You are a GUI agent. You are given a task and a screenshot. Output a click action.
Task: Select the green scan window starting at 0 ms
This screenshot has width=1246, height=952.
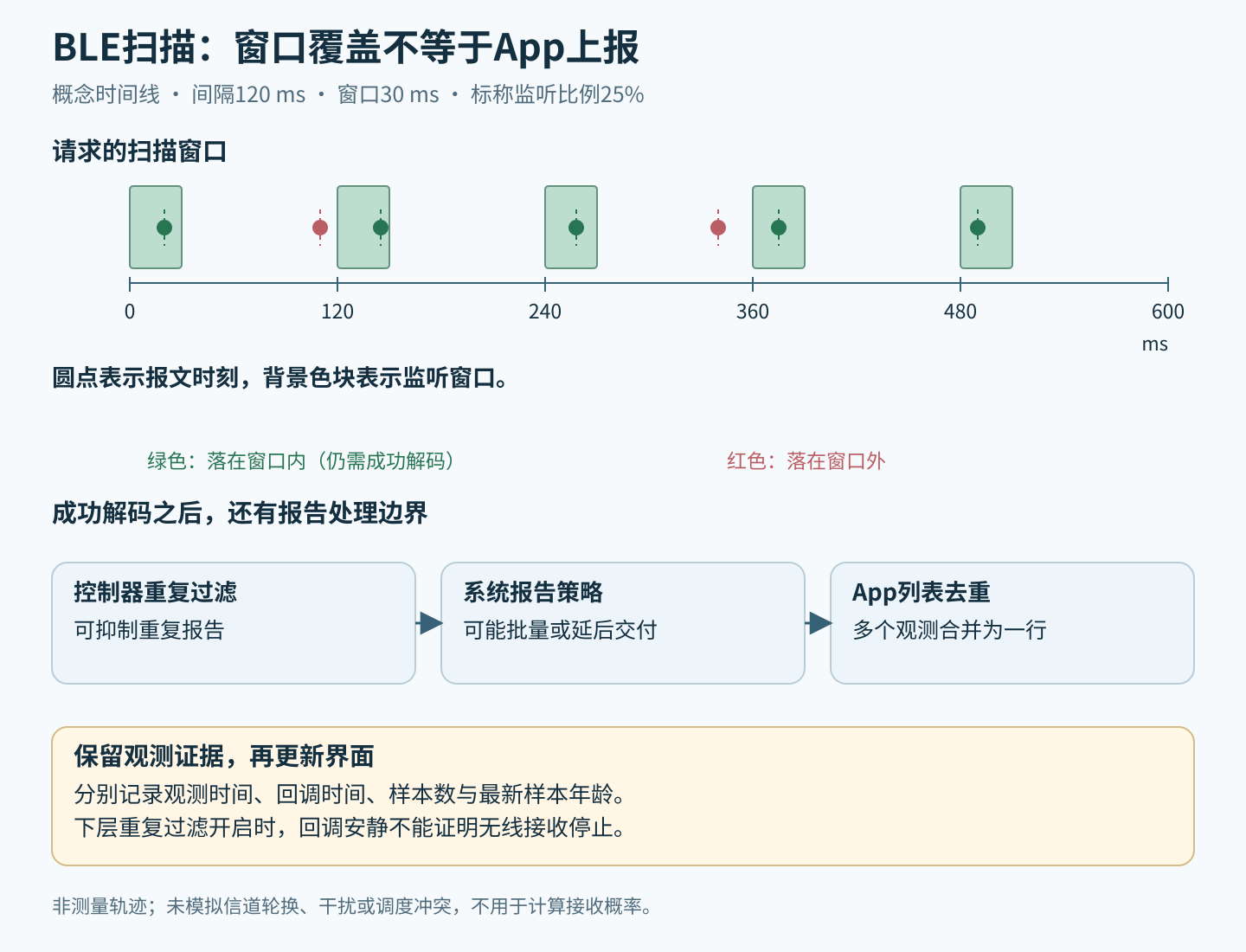click(156, 227)
